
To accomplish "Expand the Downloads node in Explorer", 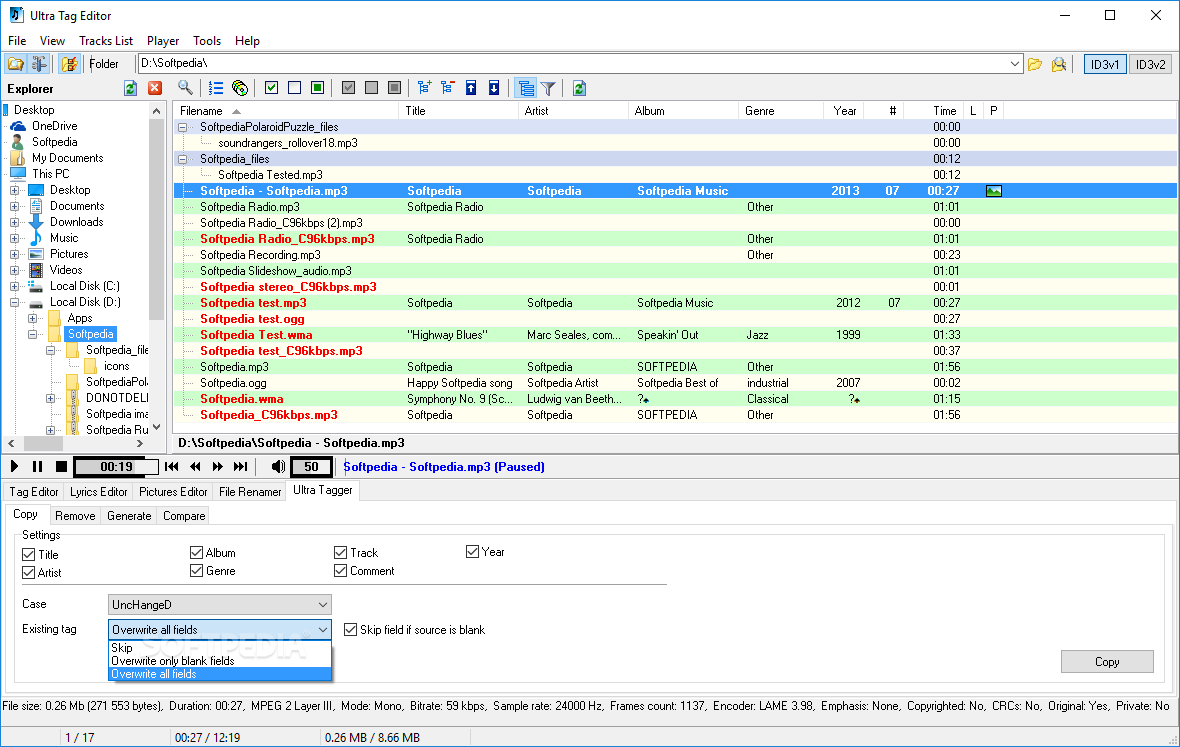I will pos(14,223).
